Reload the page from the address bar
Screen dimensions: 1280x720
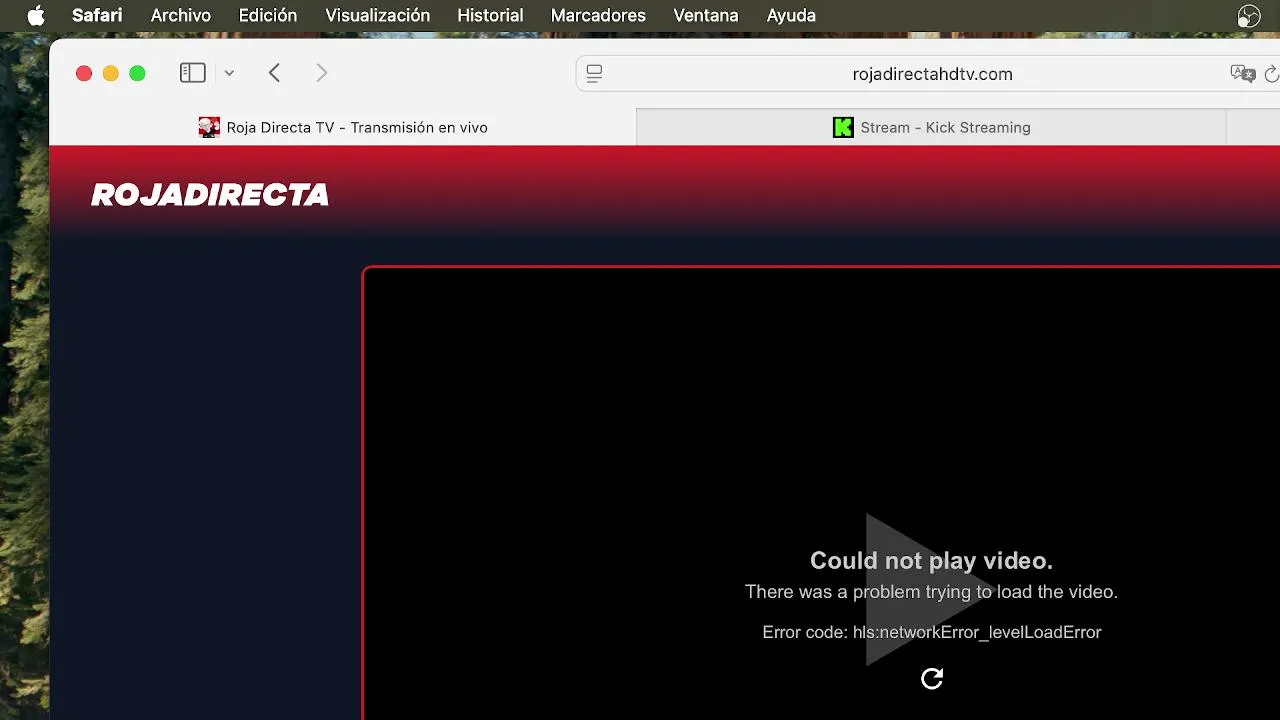[1272, 74]
